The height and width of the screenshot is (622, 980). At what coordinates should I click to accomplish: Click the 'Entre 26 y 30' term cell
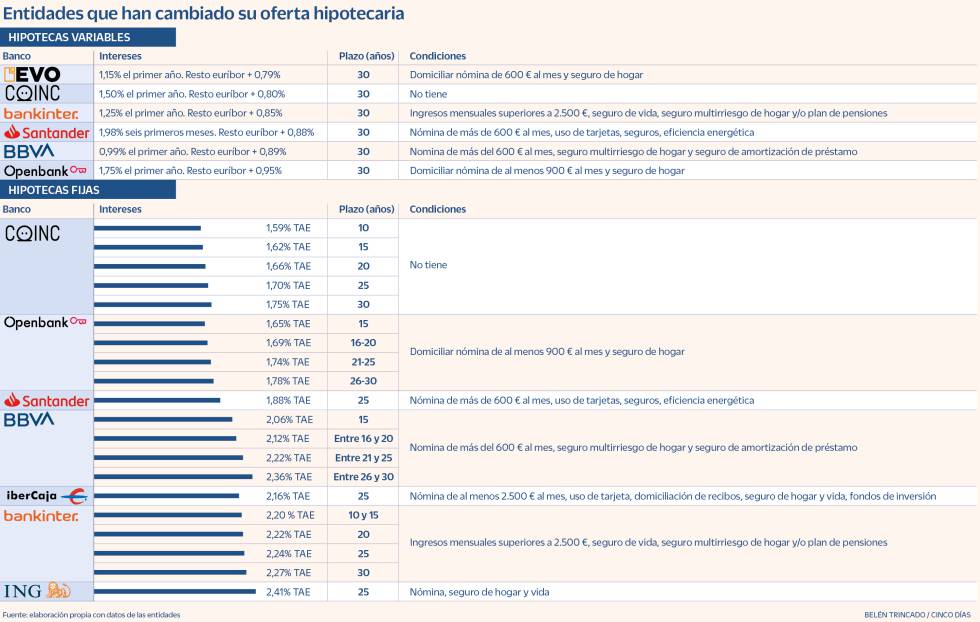coord(363,477)
